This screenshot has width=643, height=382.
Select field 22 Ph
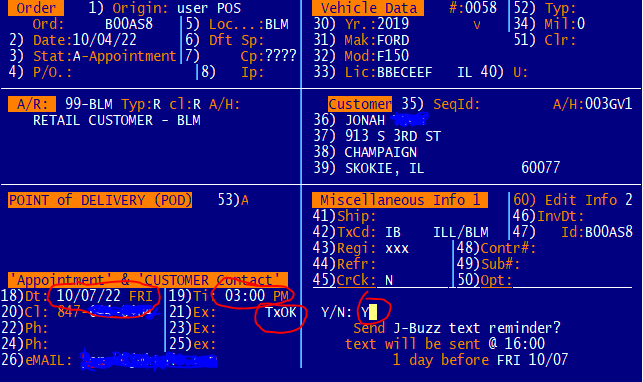[25, 328]
